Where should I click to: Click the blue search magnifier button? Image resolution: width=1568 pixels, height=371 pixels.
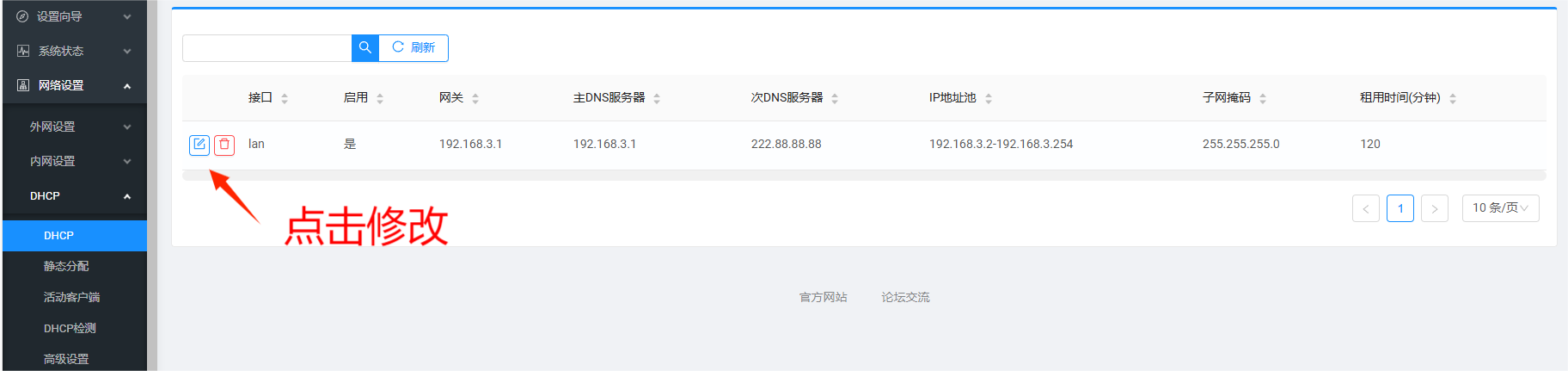(365, 48)
